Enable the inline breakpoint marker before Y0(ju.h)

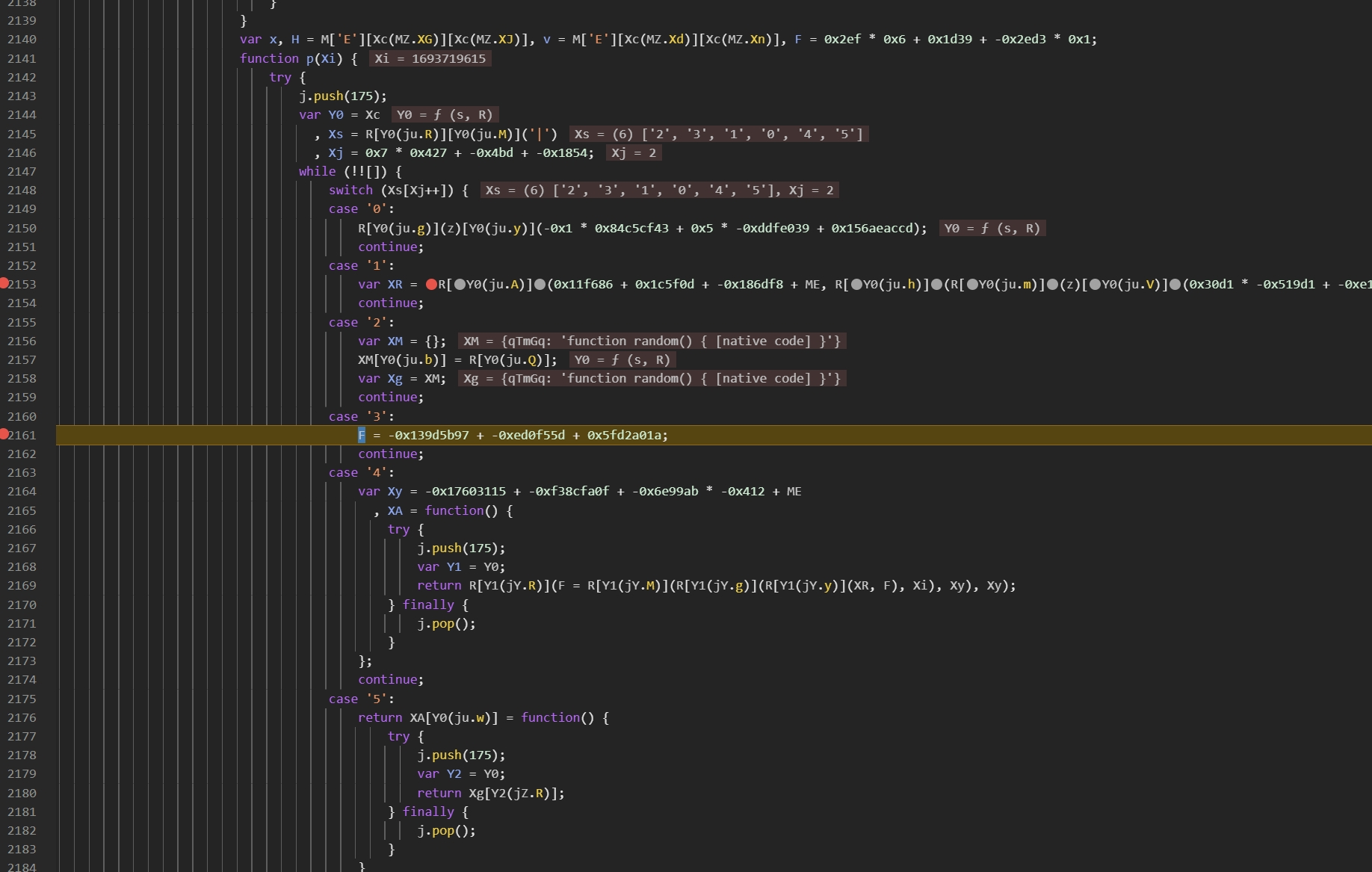coord(856,285)
